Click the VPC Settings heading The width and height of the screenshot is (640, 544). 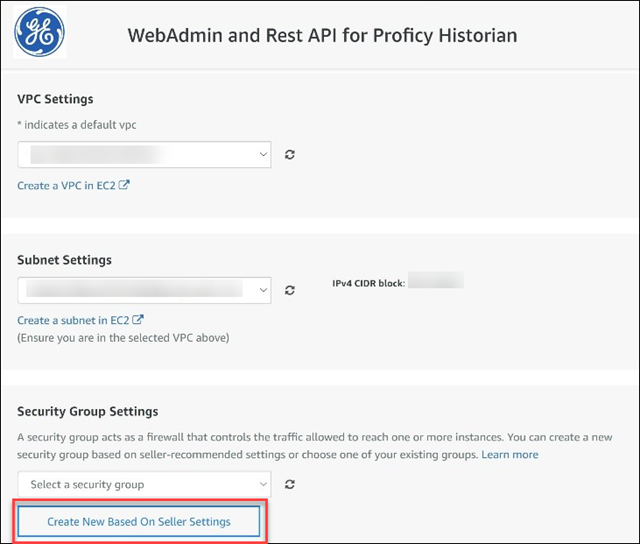click(x=55, y=99)
